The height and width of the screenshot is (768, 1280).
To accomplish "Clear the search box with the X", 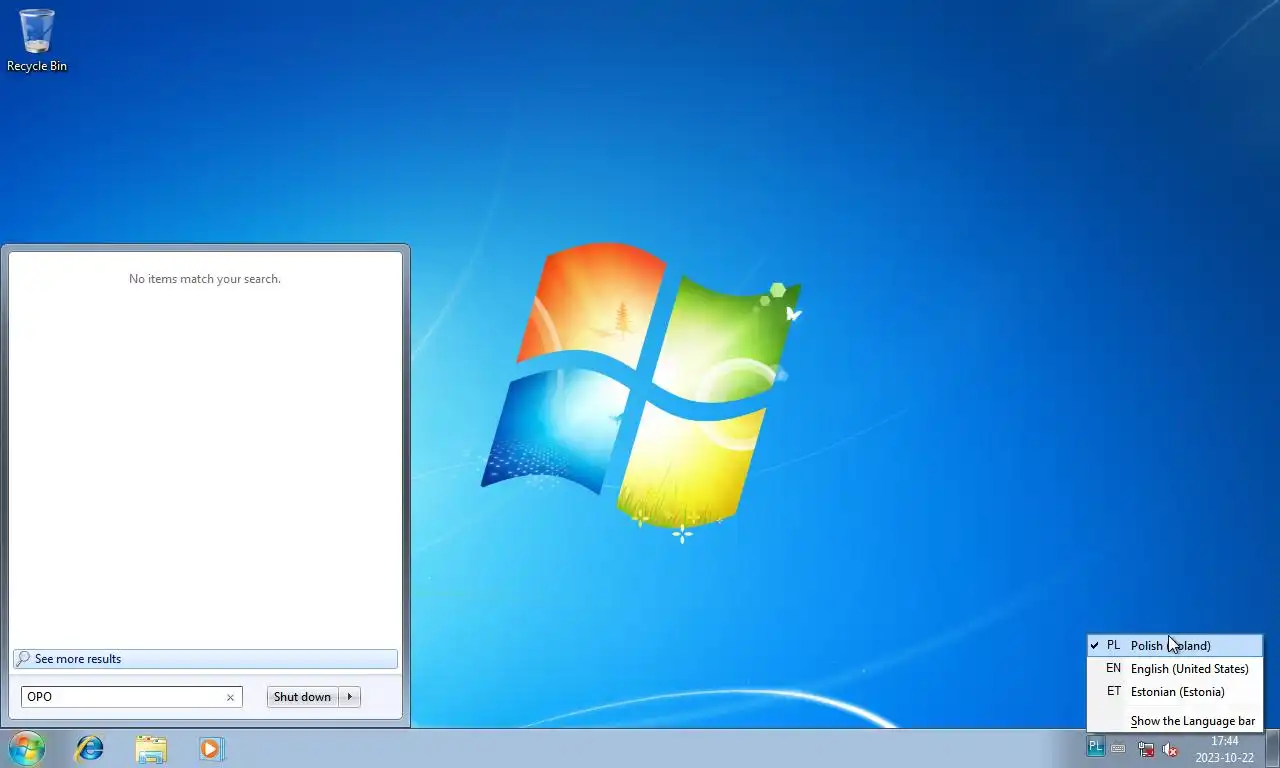I will [230, 697].
